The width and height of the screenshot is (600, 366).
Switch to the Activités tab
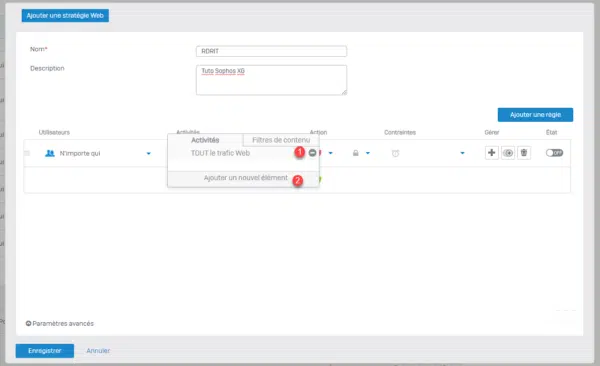coord(205,140)
